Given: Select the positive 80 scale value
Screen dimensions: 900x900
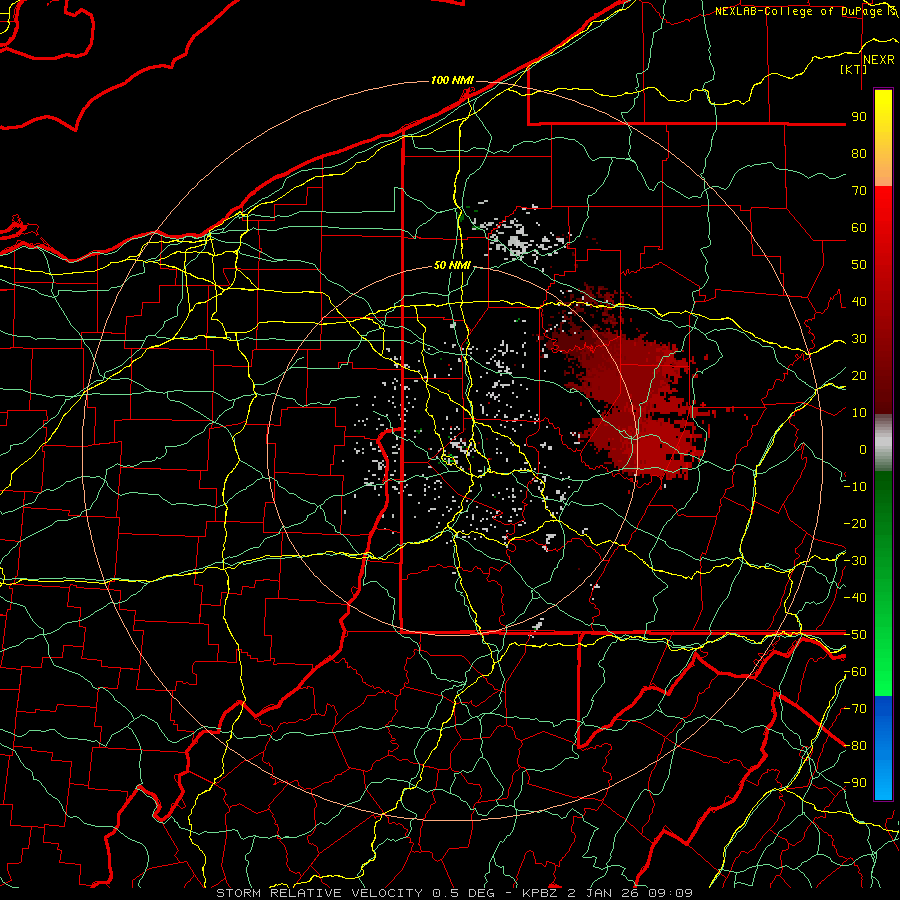Looking at the screenshot, I should coord(859,154).
